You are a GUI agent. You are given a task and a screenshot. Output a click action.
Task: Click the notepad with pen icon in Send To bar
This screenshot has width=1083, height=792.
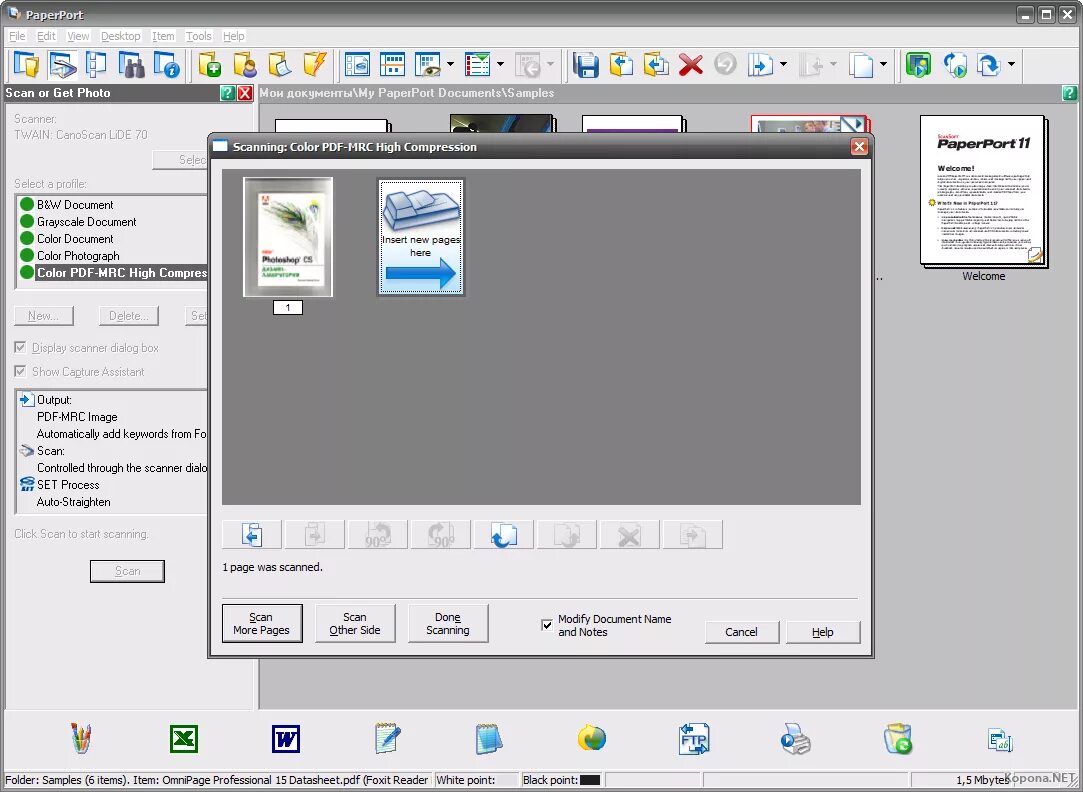click(x=387, y=739)
